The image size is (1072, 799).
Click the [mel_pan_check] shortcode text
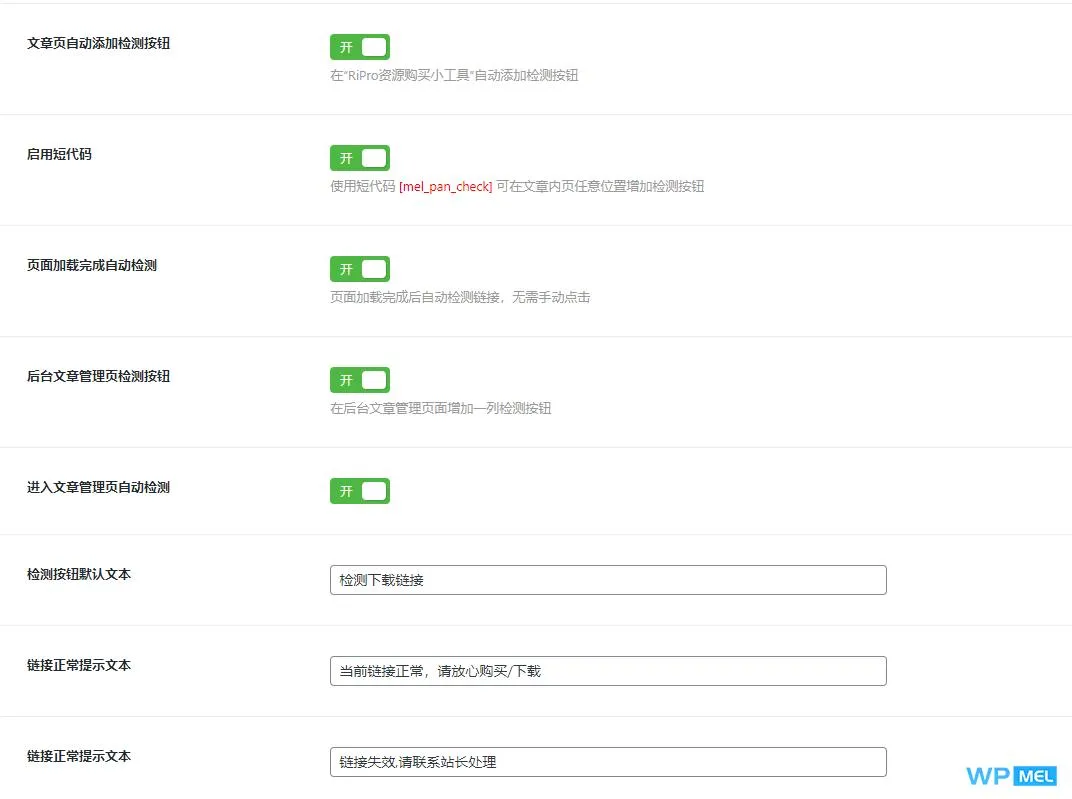[x=446, y=187]
